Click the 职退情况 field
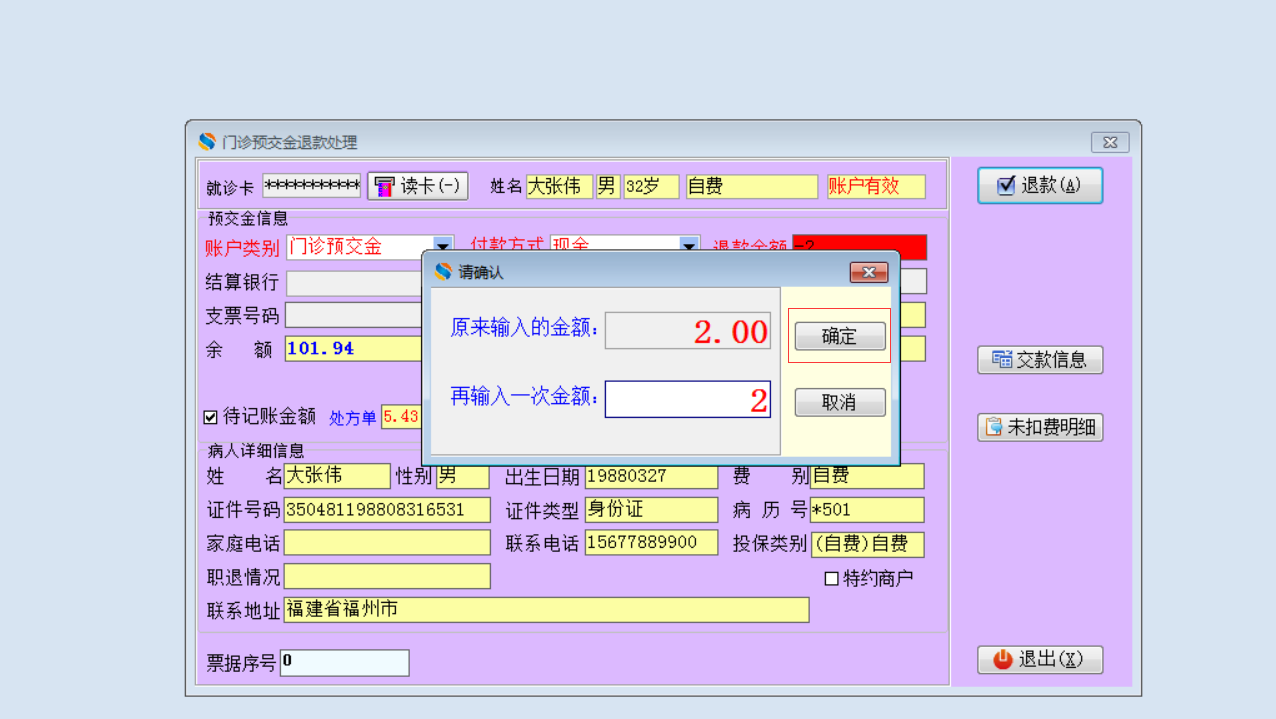The width and height of the screenshot is (1276, 719). (x=387, y=576)
